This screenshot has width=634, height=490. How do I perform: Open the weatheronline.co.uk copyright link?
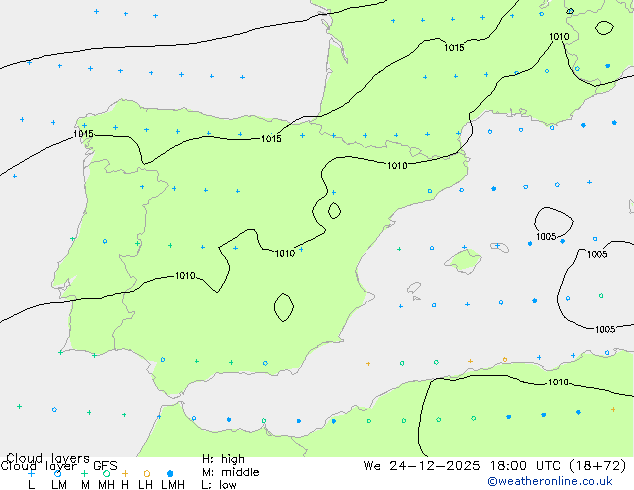550,481
